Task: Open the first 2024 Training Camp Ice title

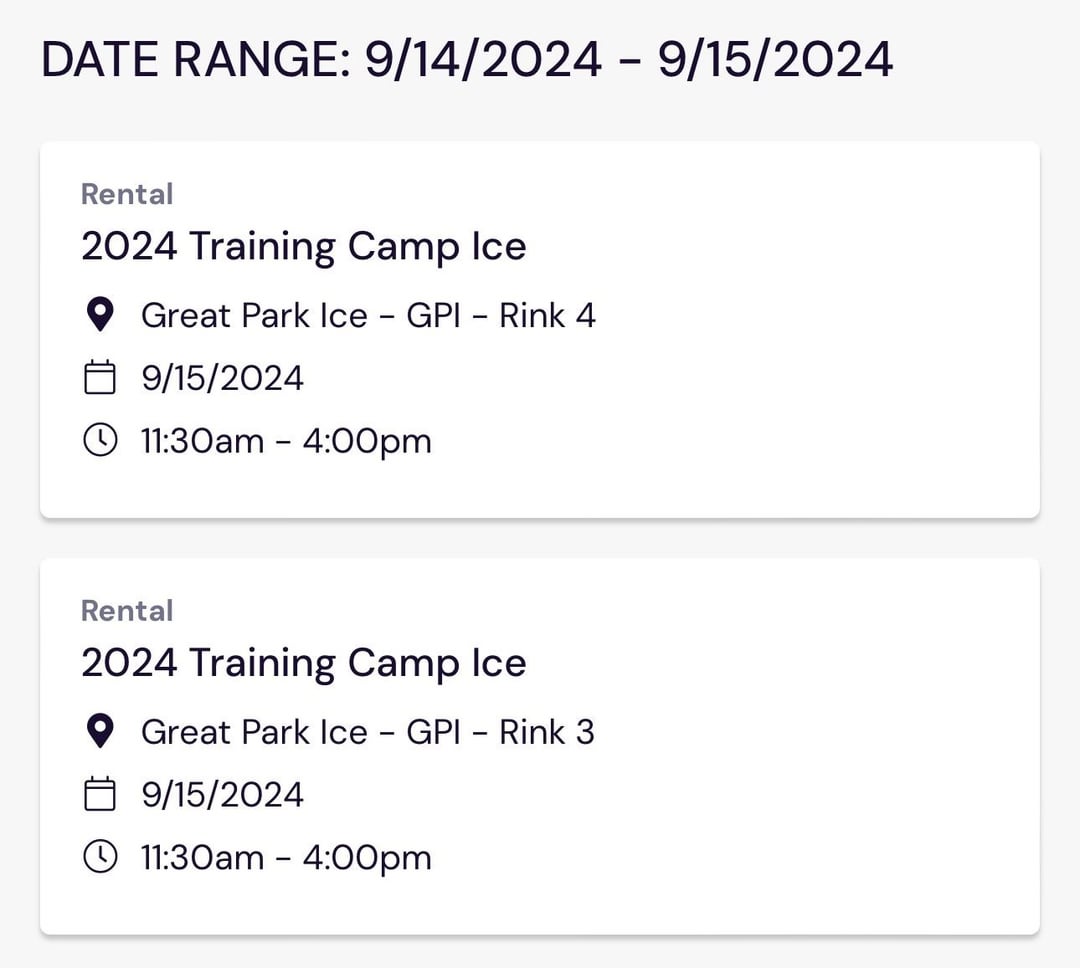Action: [303, 247]
